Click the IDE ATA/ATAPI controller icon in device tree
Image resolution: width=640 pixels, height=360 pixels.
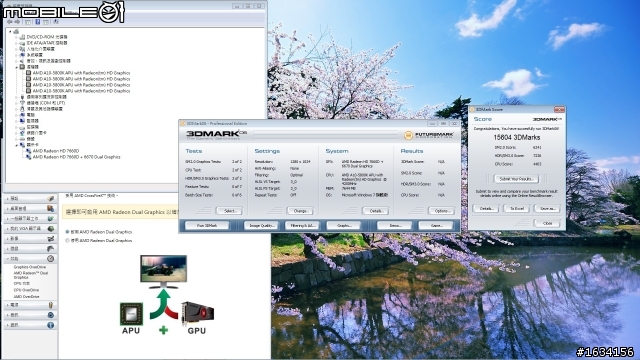click(x=22, y=43)
